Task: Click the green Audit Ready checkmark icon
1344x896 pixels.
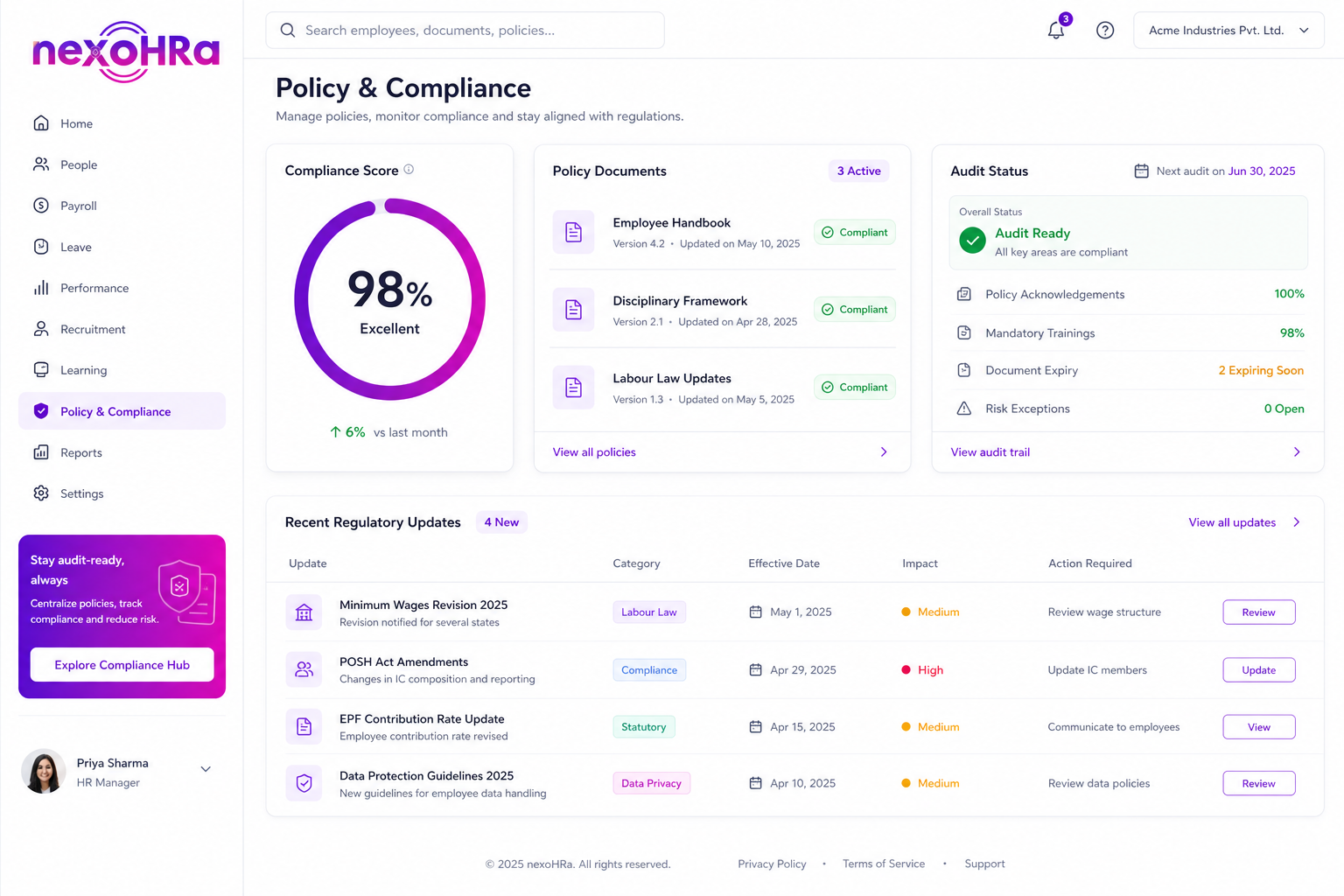Action: point(972,241)
